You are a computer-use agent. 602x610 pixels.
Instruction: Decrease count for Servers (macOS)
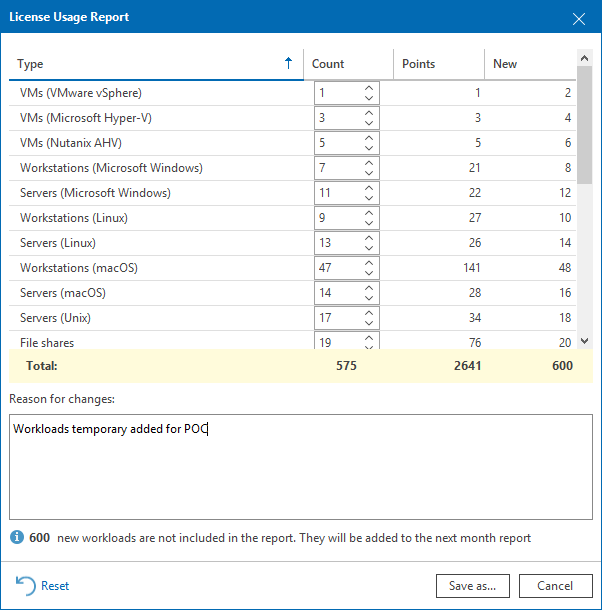369,298
